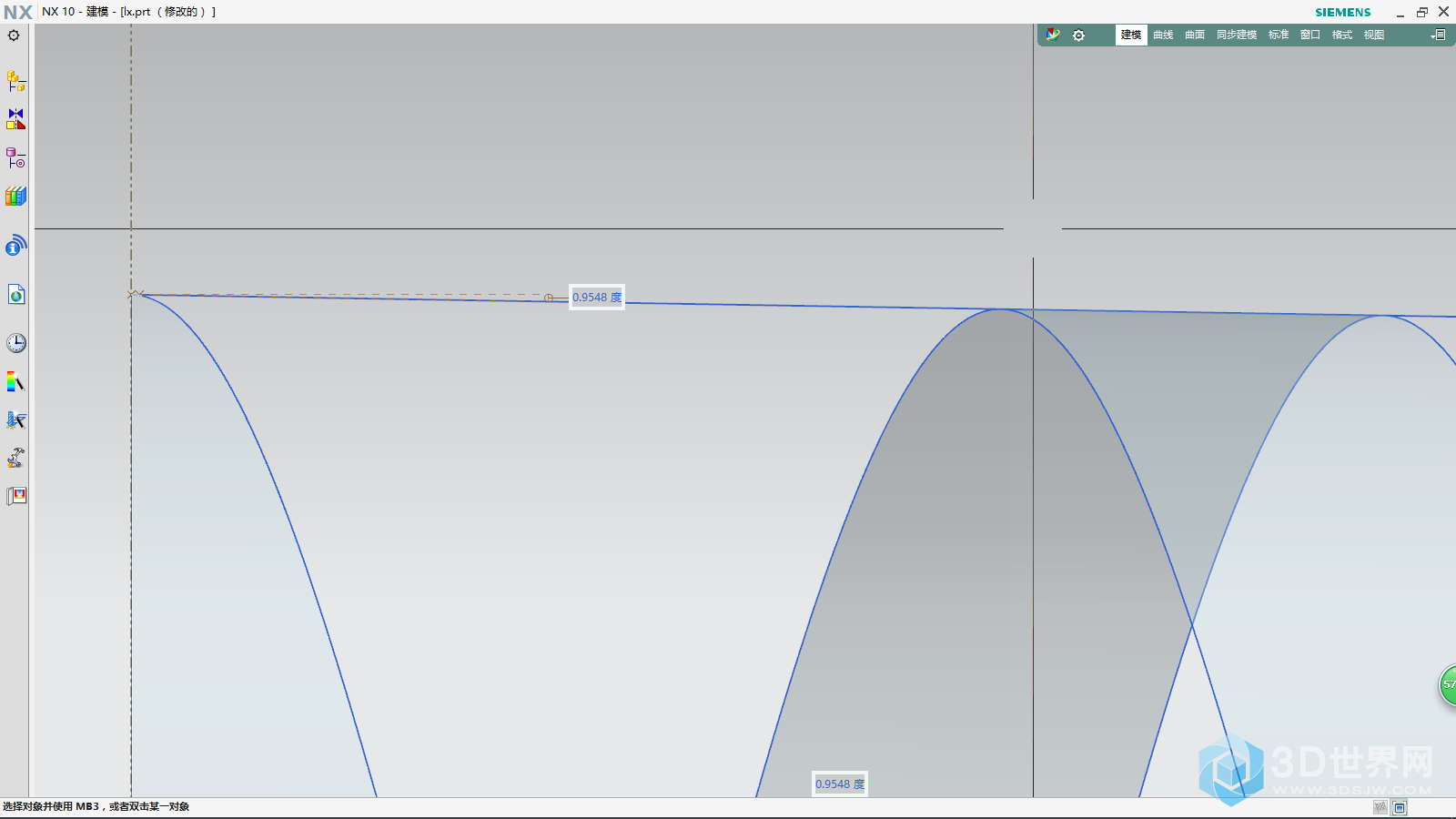This screenshot has height=819, width=1456.
Task: Open the 格式 tab
Action: [x=1342, y=35]
